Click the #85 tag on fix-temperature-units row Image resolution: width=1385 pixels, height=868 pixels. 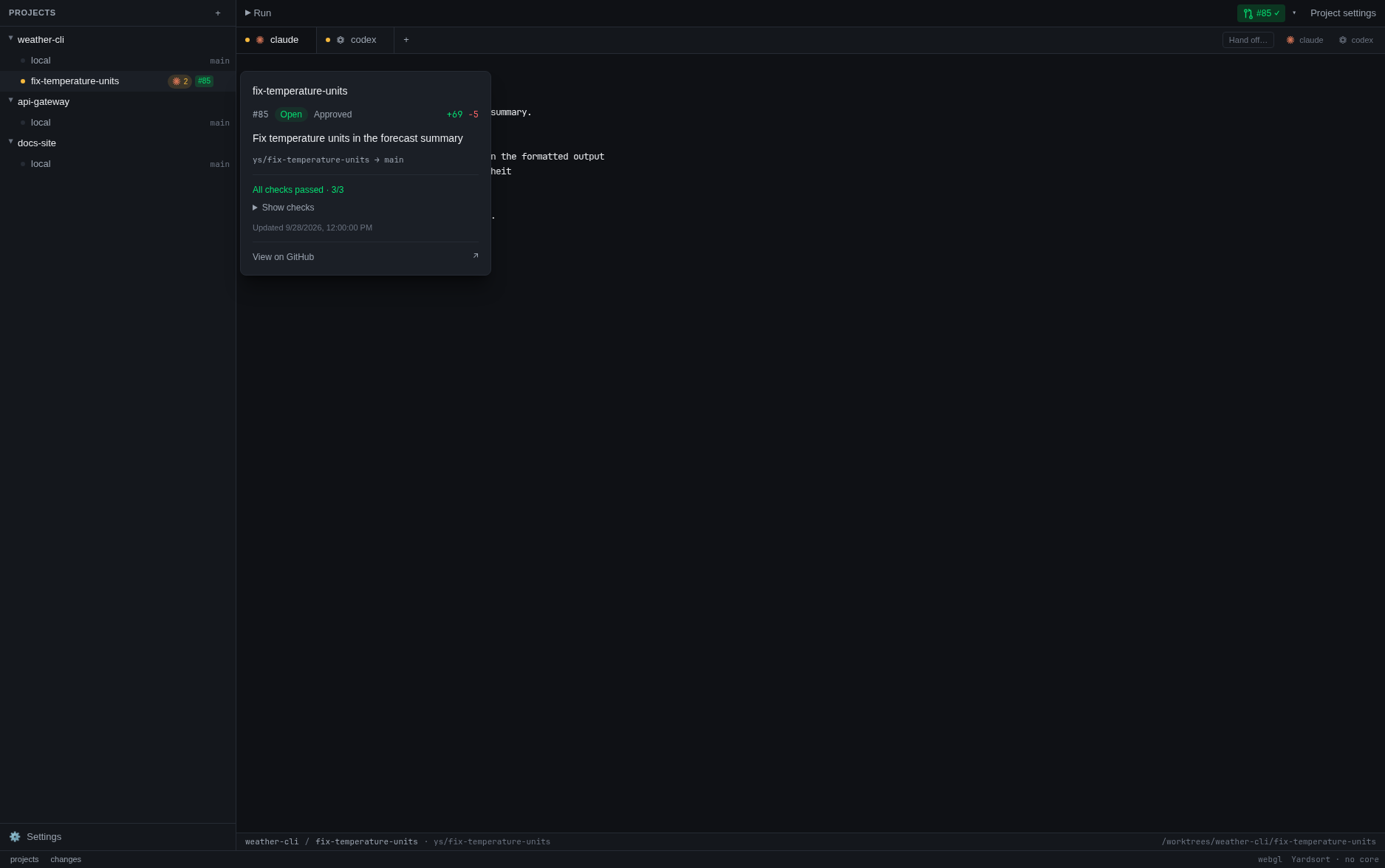tap(204, 81)
